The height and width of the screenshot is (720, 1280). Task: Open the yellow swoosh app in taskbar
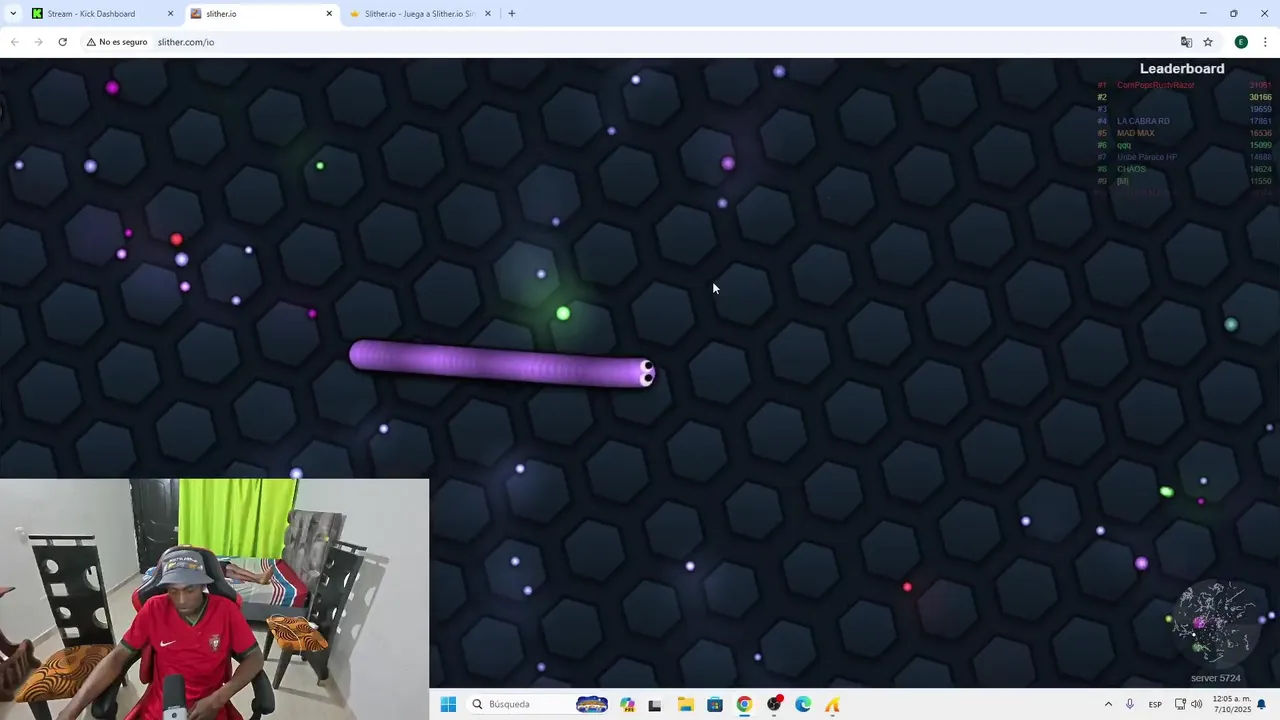coord(832,704)
